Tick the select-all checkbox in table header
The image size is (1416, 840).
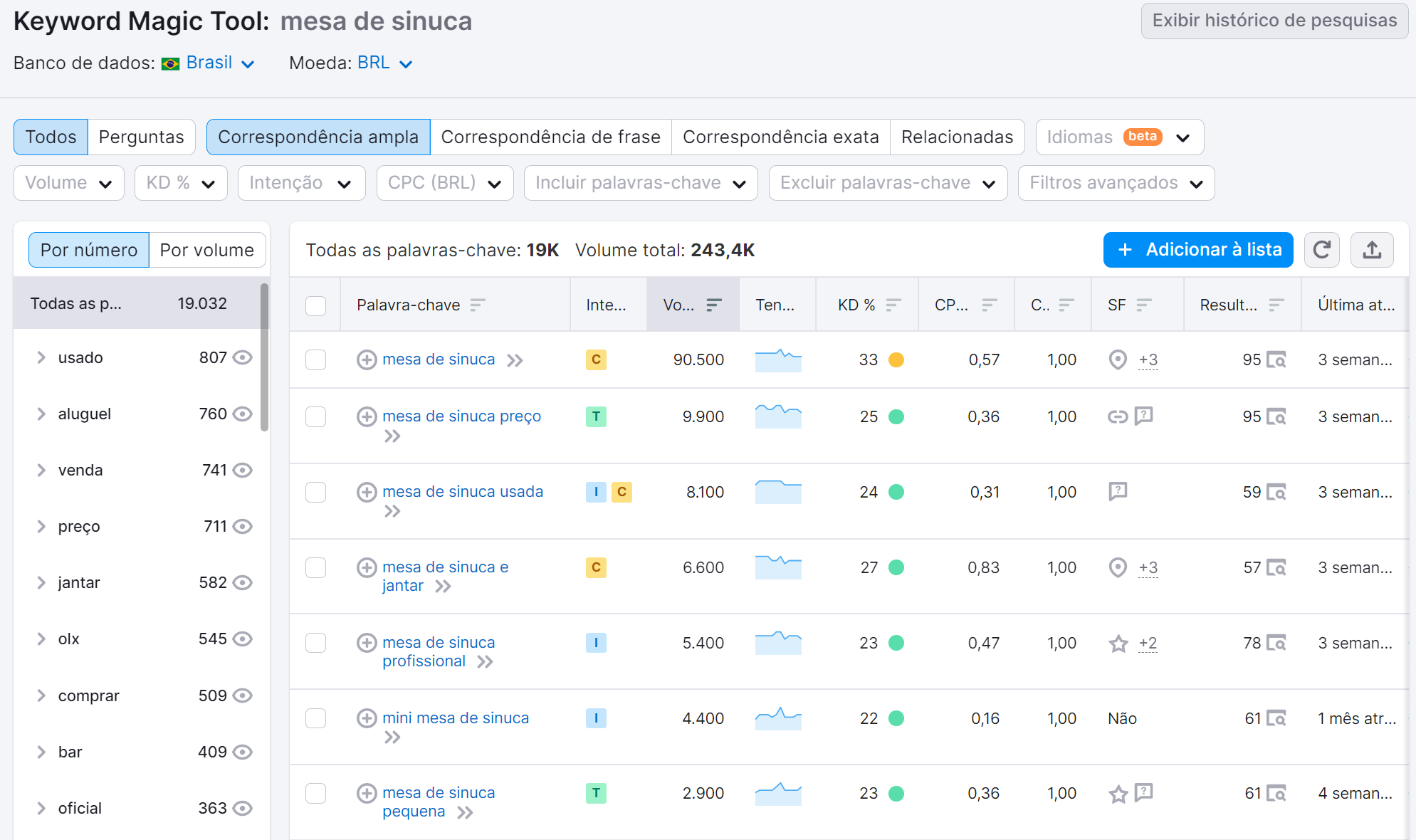[315, 305]
